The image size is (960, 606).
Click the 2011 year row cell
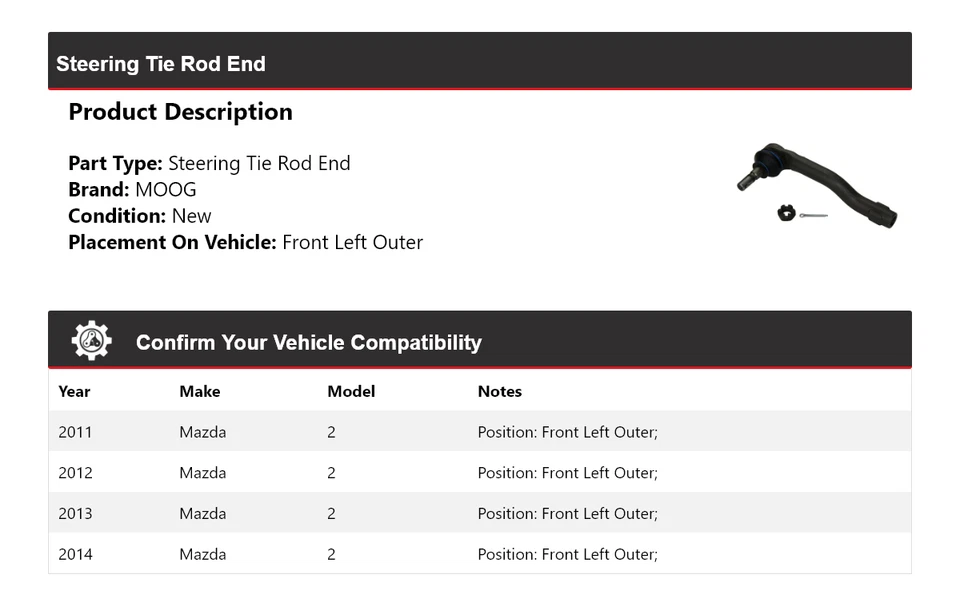tap(75, 432)
